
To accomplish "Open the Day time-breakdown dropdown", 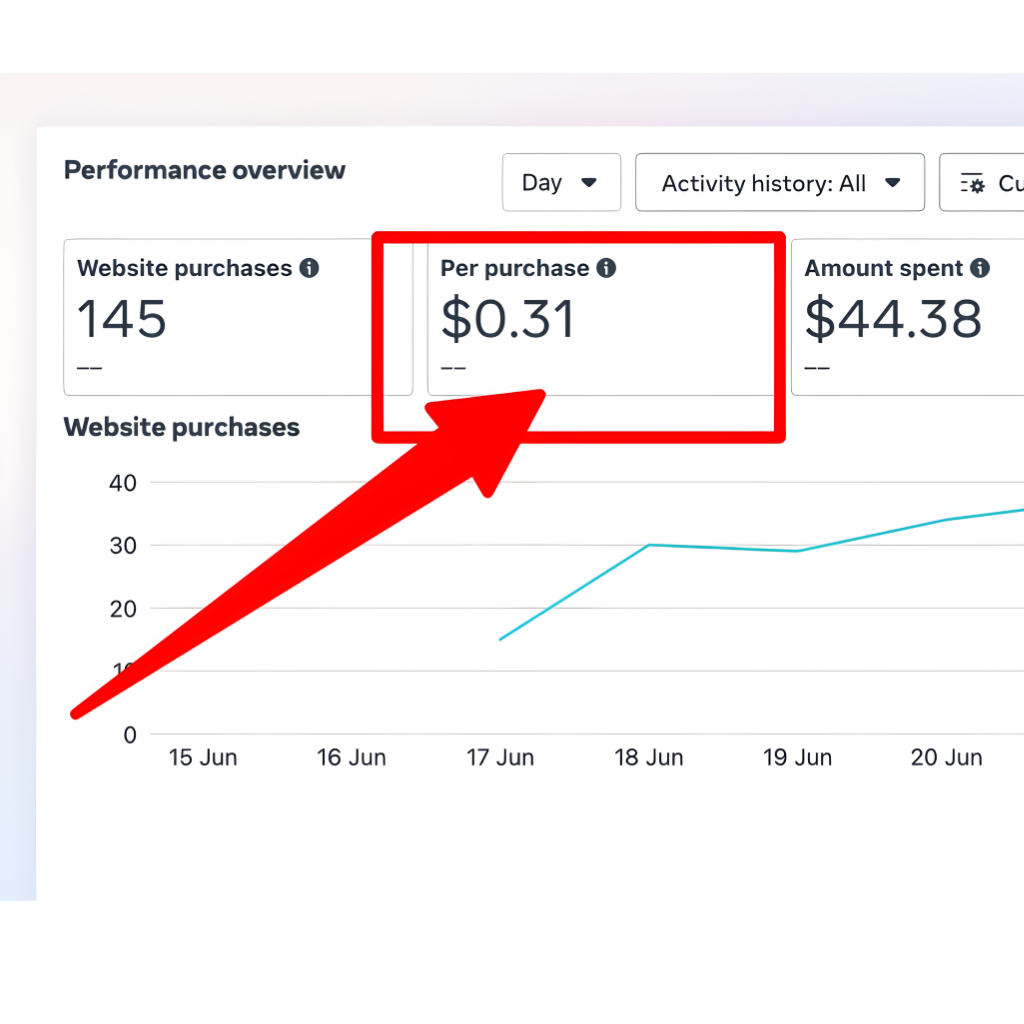I will tap(561, 182).
